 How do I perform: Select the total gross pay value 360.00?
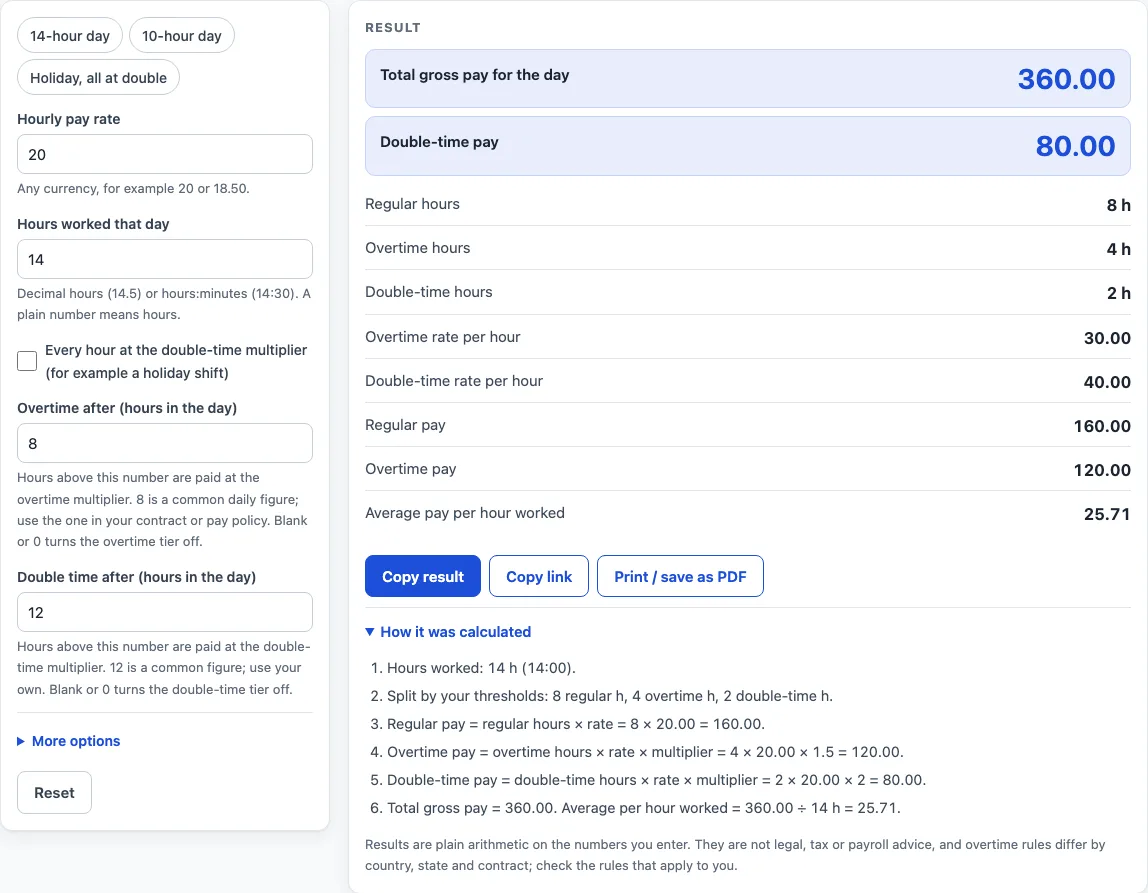click(1066, 79)
